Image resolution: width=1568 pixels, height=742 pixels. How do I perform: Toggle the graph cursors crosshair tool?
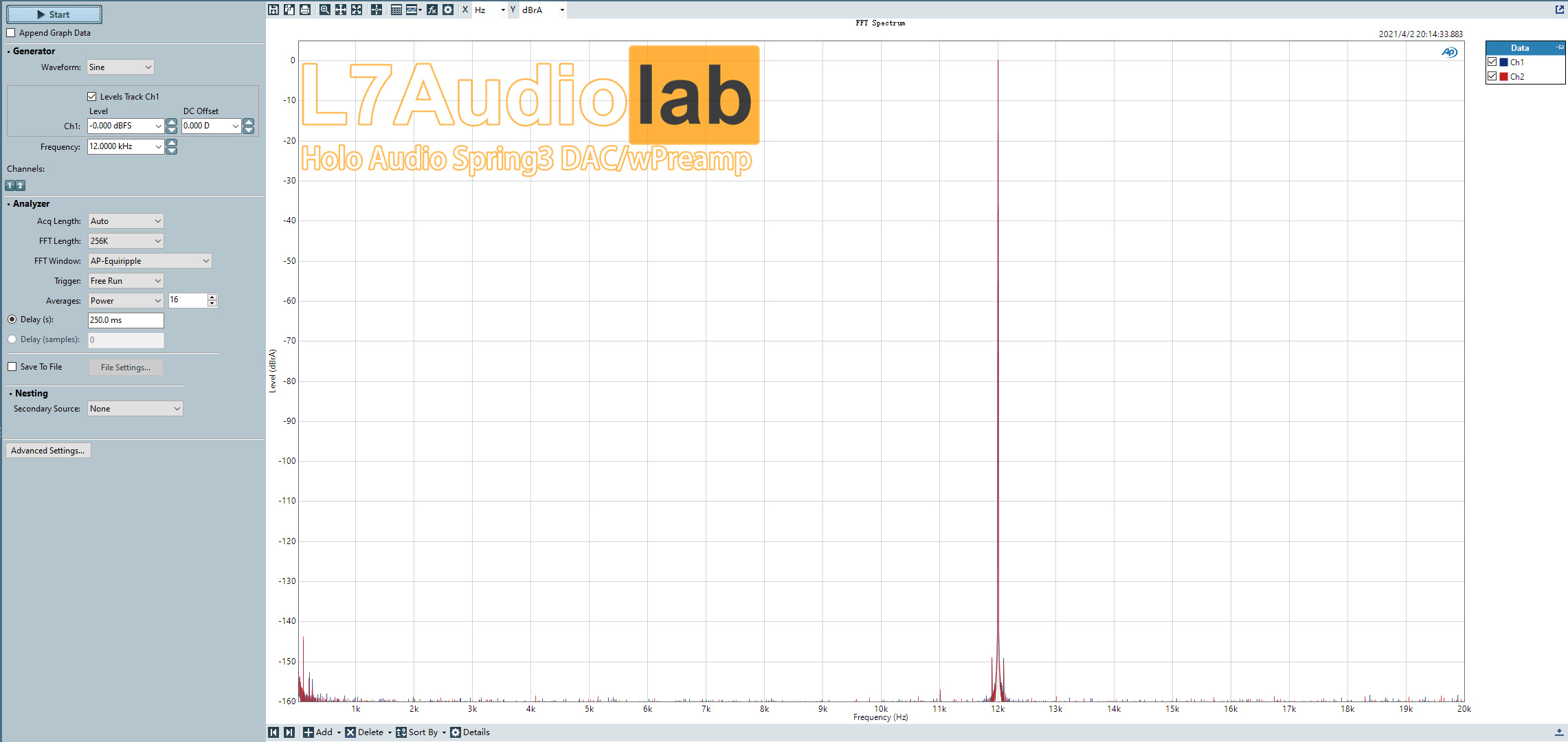377,10
